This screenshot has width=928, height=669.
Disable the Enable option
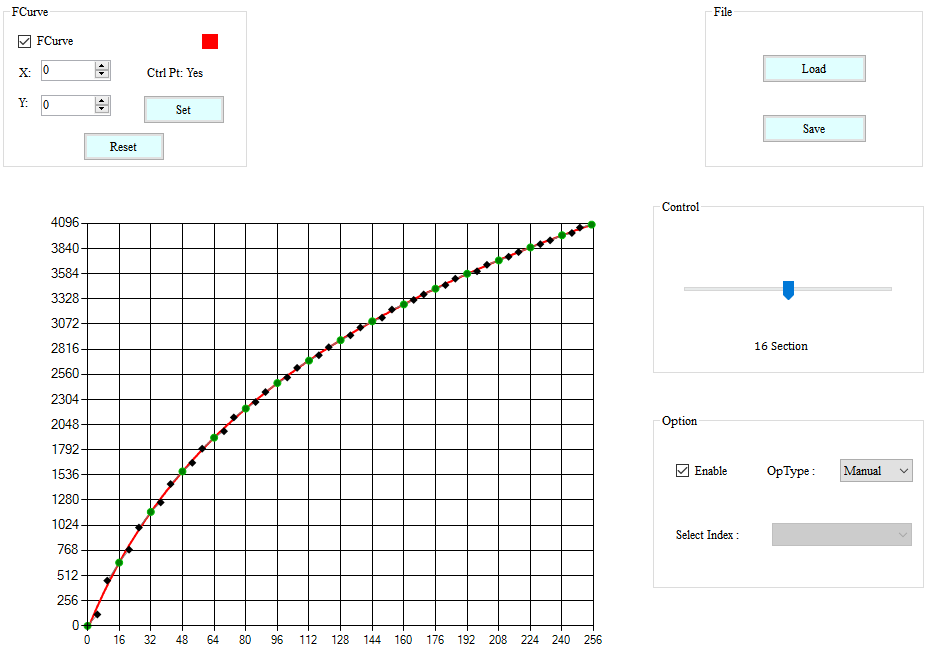tap(681, 470)
